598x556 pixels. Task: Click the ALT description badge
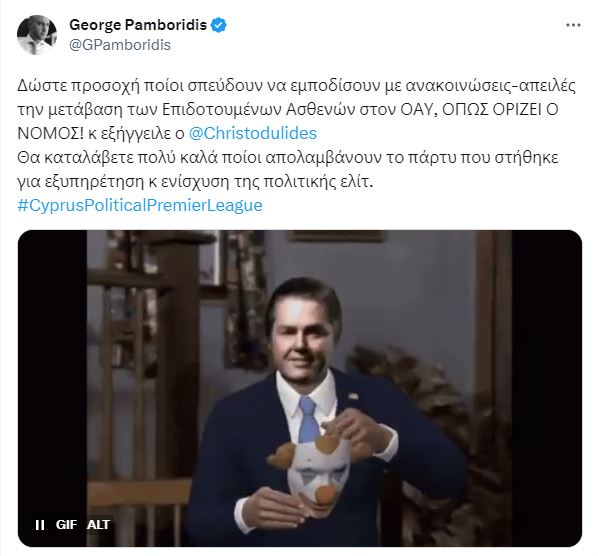pyautogui.click(x=98, y=525)
